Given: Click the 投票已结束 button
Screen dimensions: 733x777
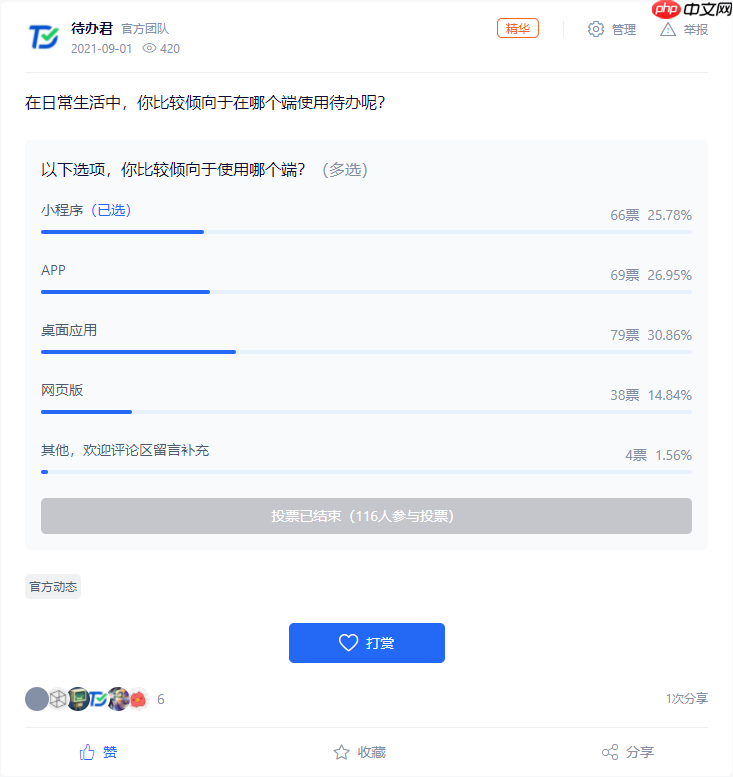Looking at the screenshot, I should 366,516.
